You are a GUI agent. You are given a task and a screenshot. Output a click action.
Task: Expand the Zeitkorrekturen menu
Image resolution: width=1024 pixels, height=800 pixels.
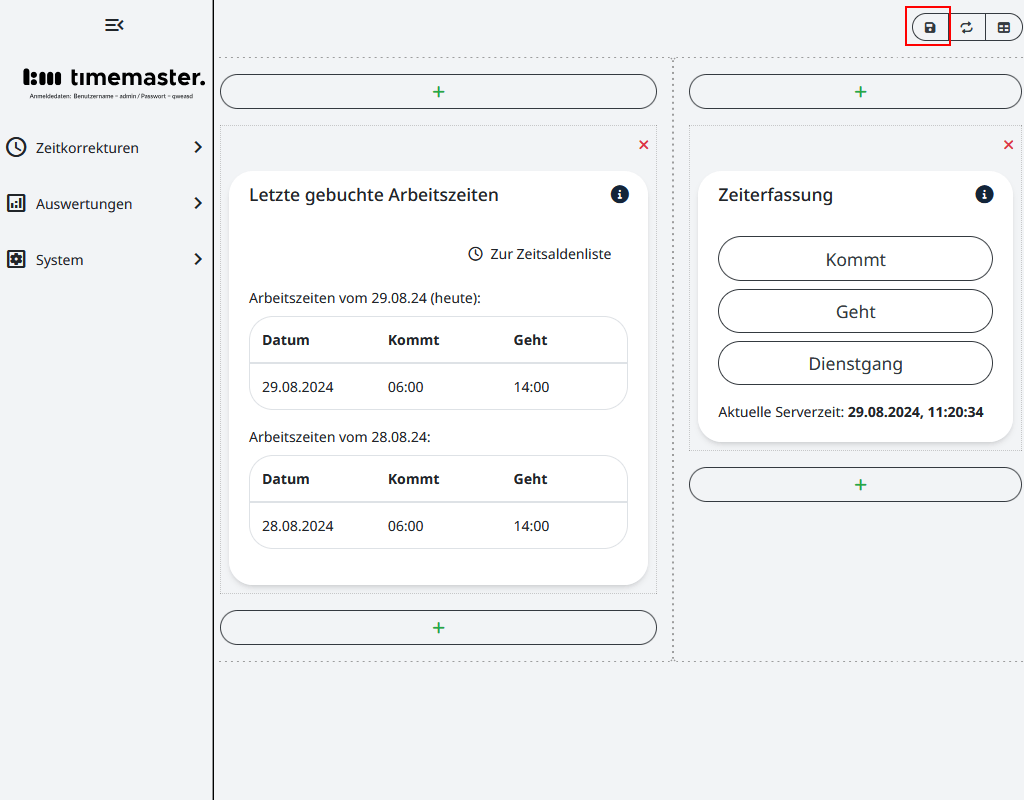pos(198,147)
